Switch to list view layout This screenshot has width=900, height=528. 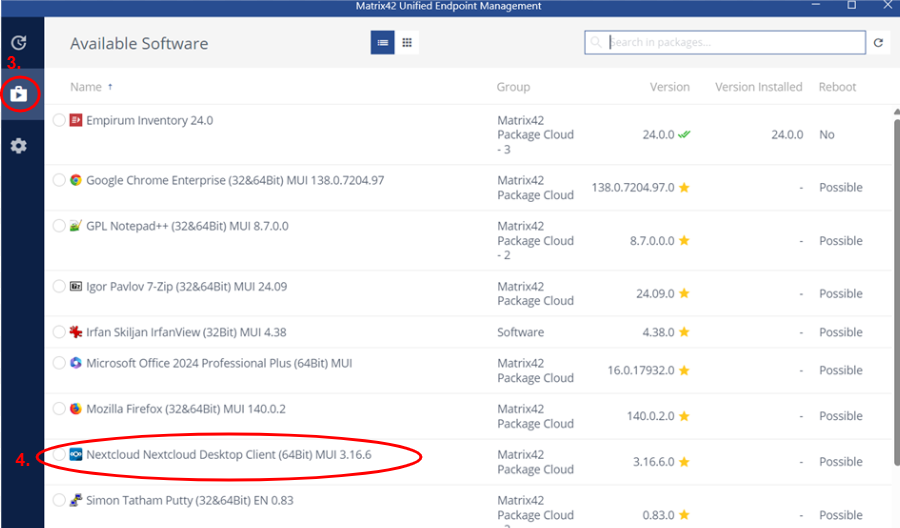tap(382, 42)
